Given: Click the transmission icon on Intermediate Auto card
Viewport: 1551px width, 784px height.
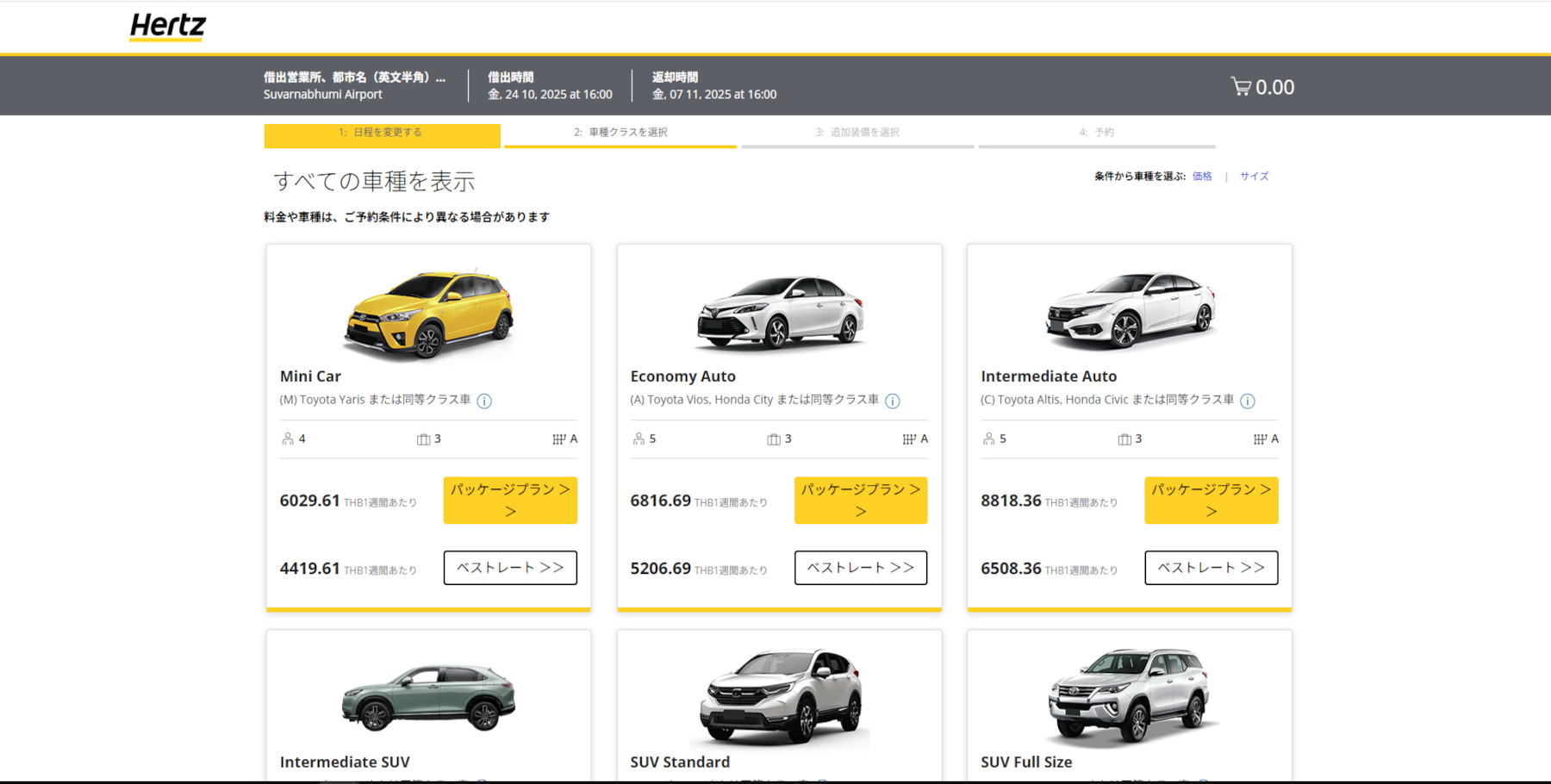Looking at the screenshot, I should coord(1261,439).
